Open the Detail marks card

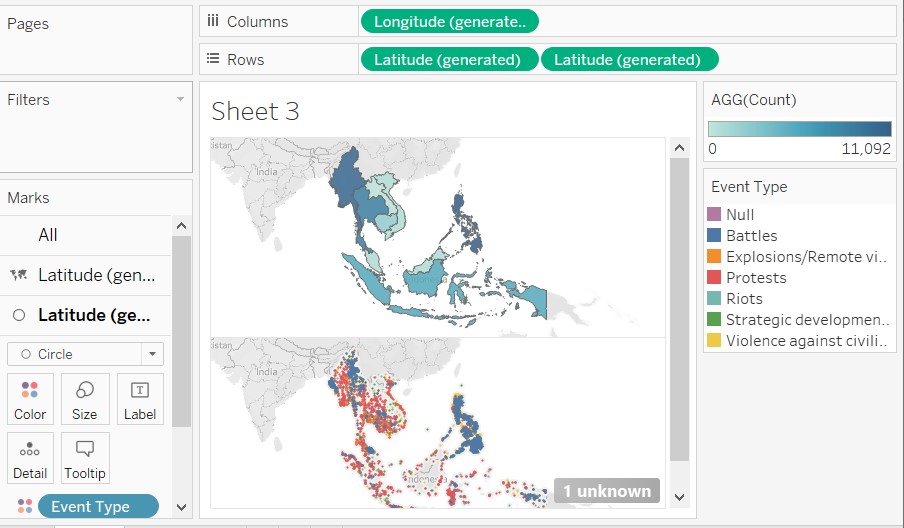30,458
